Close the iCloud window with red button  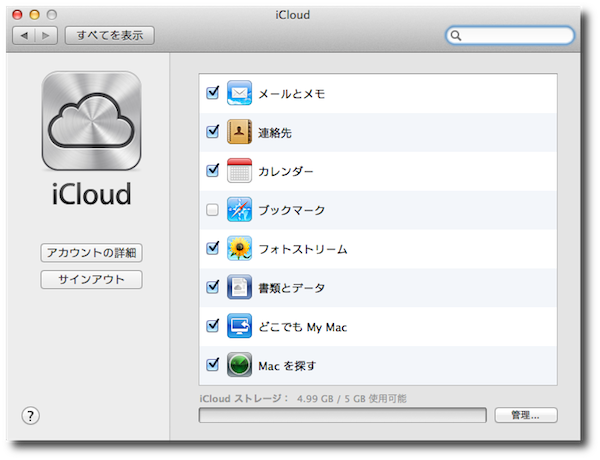point(17,15)
